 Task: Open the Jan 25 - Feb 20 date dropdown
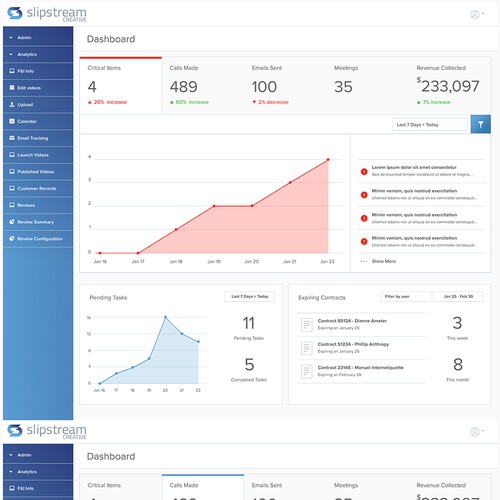[x=458, y=296]
